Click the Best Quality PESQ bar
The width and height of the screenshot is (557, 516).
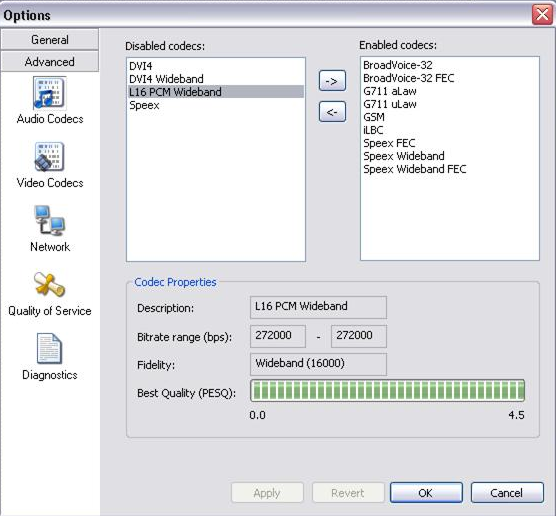[x=388, y=391]
